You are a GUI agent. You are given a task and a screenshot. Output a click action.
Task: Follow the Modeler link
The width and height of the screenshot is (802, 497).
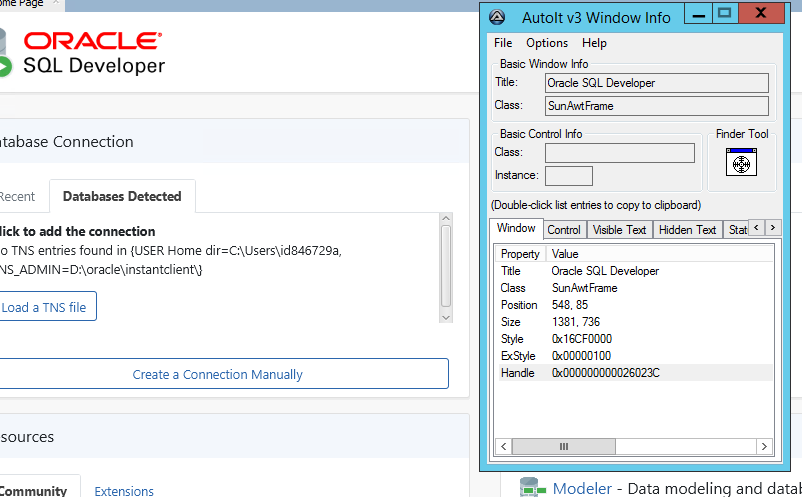(x=582, y=488)
